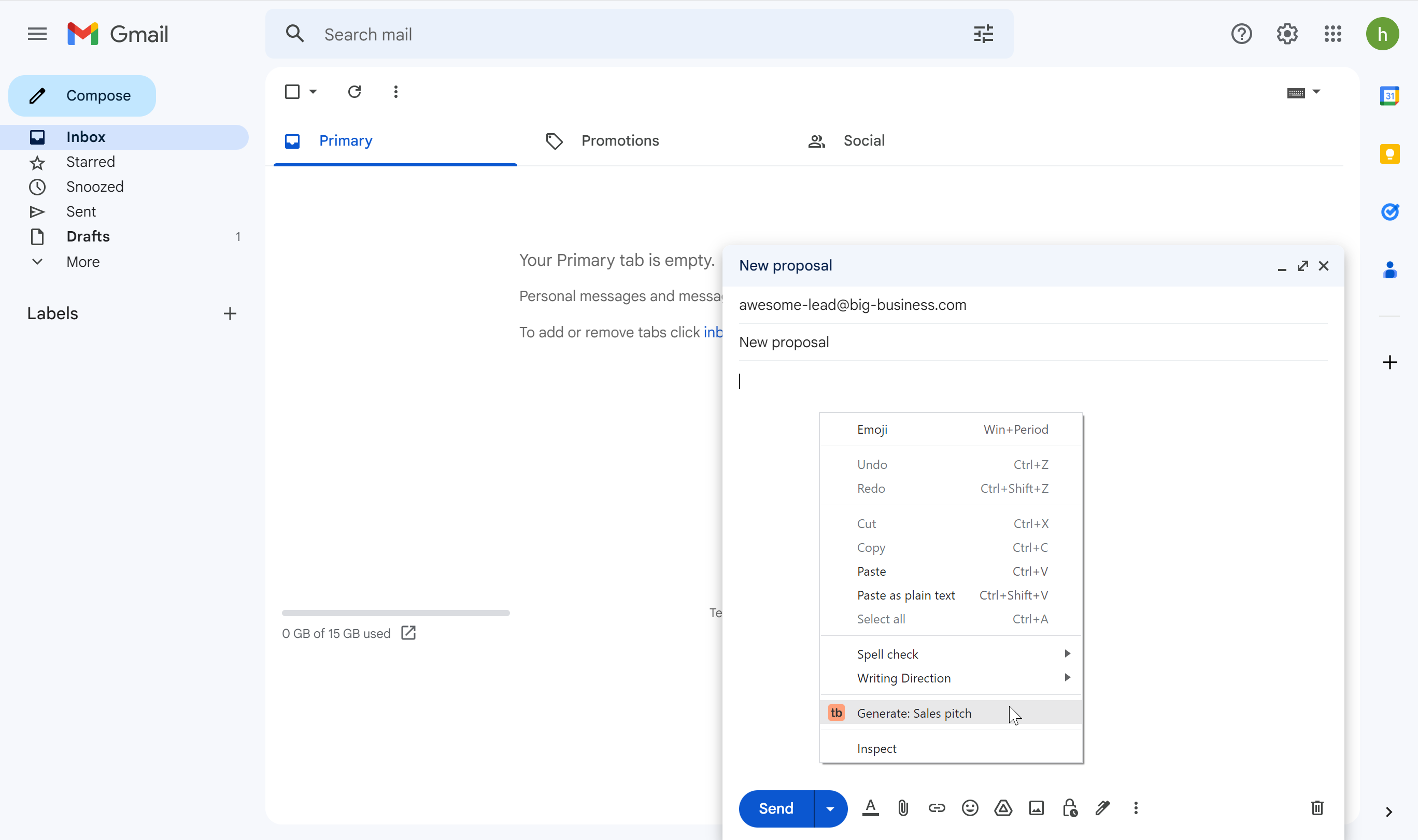1418x840 pixels.
Task: Open send options dropdown arrow
Action: pyautogui.click(x=830, y=808)
